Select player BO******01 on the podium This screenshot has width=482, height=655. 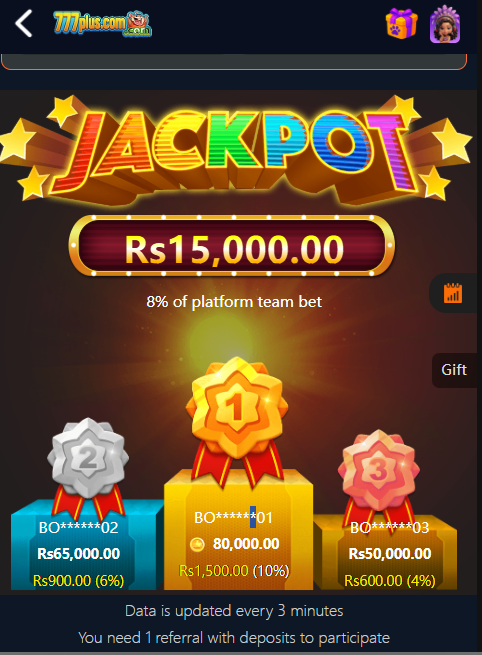233,518
